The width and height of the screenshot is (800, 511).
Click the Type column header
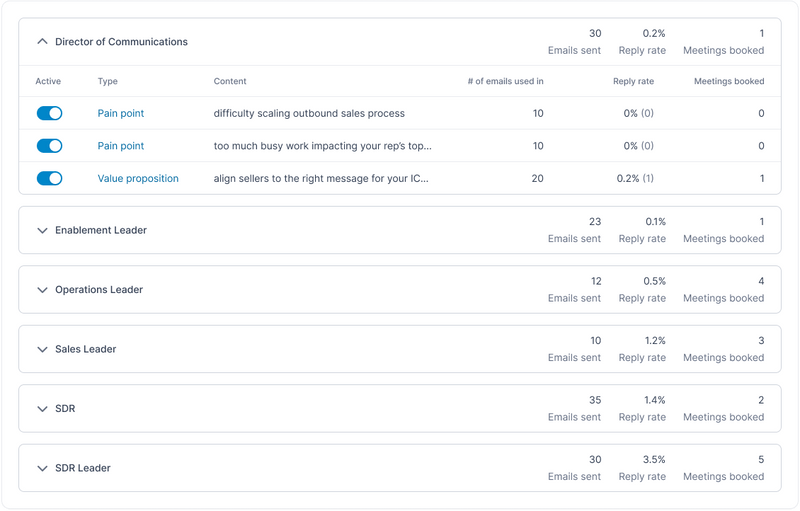(108, 82)
